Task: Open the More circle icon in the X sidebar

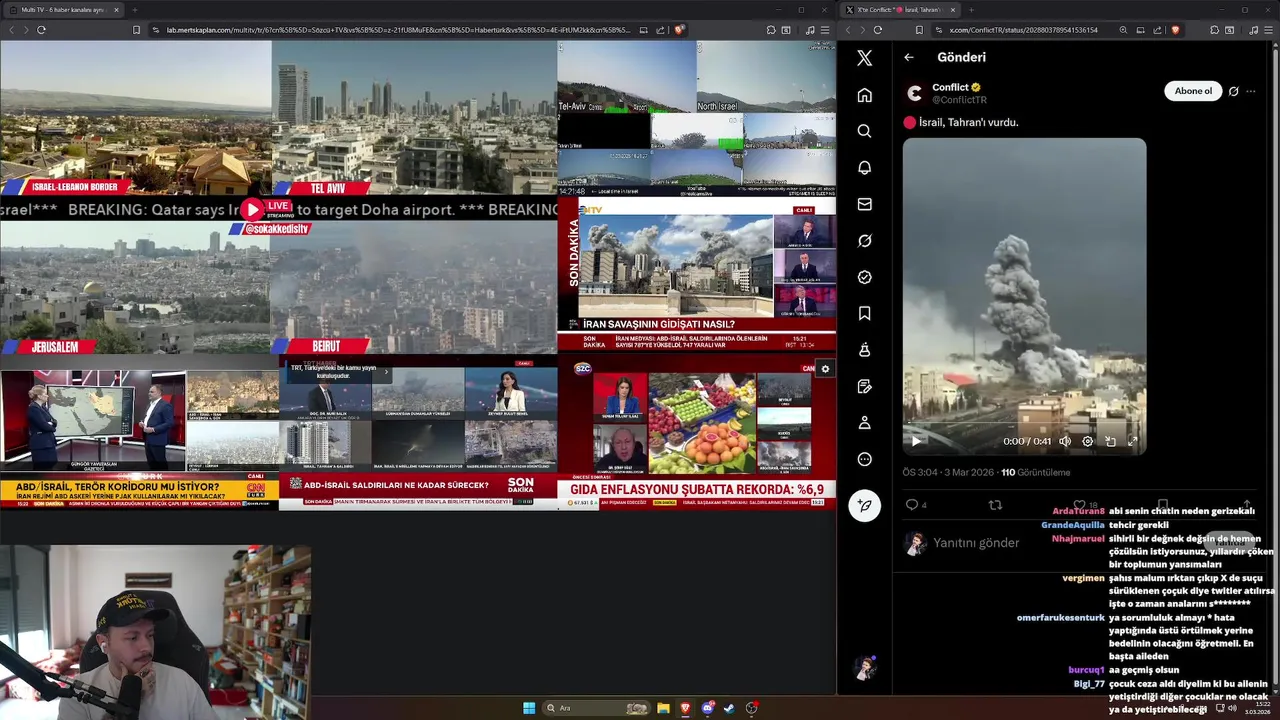Action: click(865, 459)
